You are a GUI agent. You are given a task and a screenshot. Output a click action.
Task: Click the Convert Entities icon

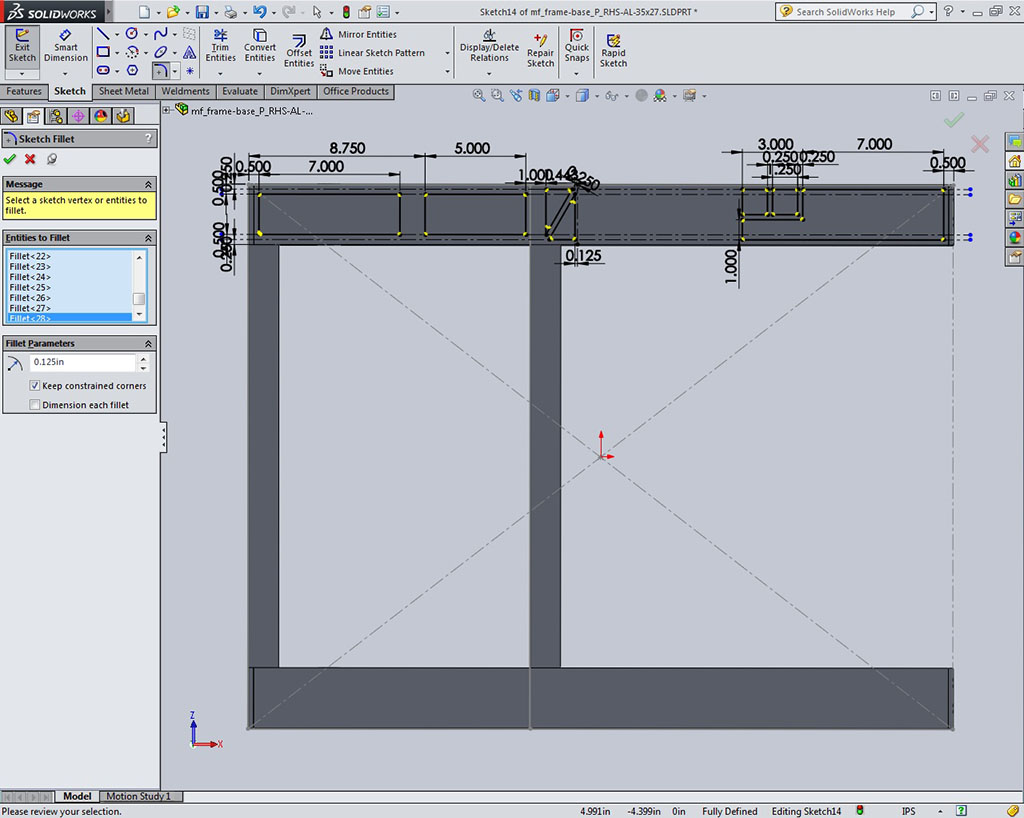pos(260,46)
